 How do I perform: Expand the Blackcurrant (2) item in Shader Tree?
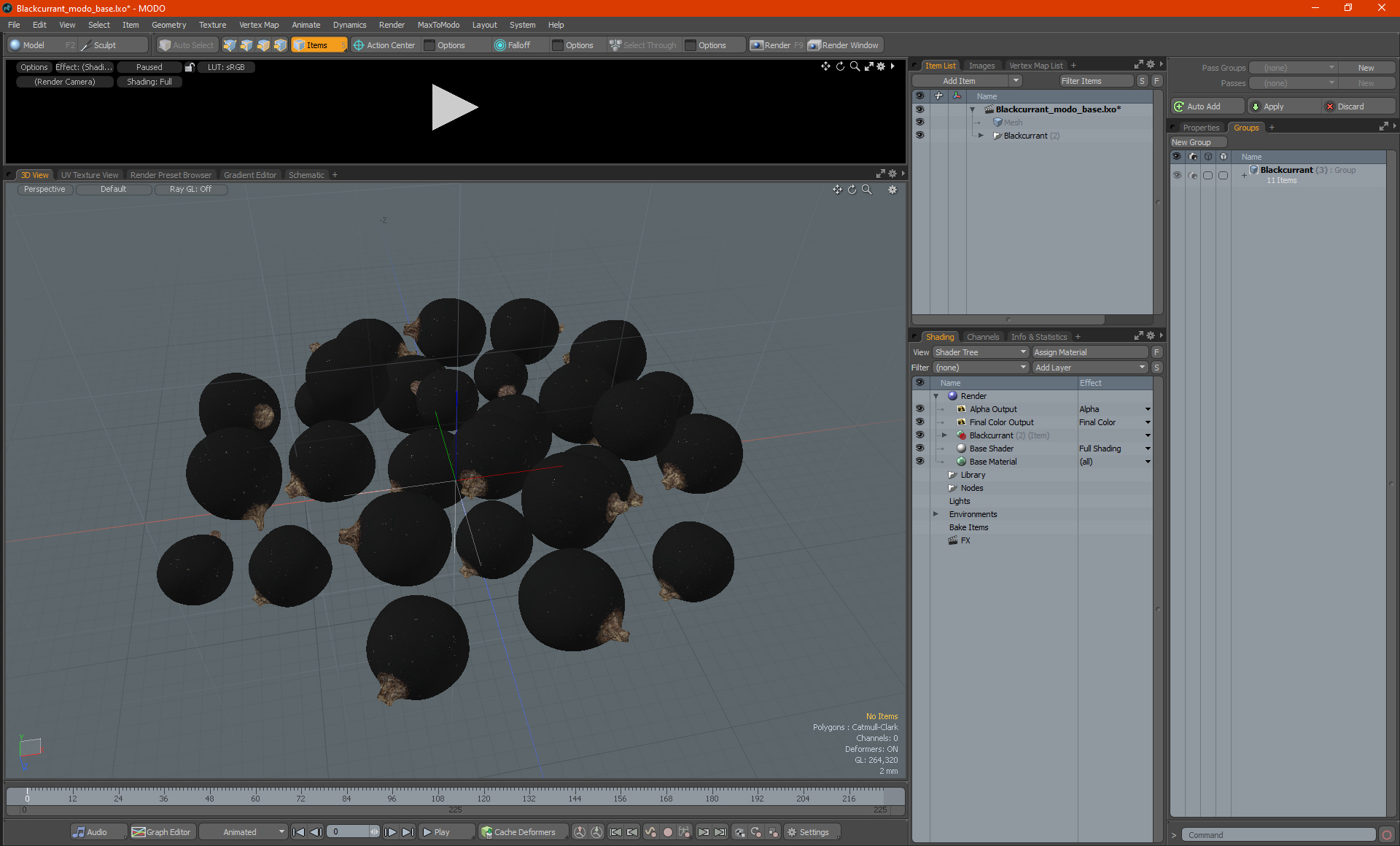point(944,435)
